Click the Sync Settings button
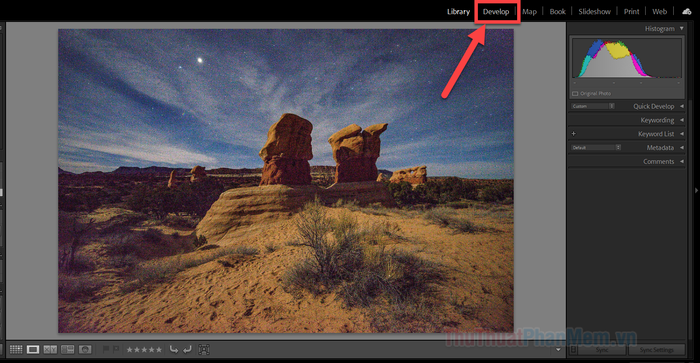 pyautogui.click(x=656, y=350)
